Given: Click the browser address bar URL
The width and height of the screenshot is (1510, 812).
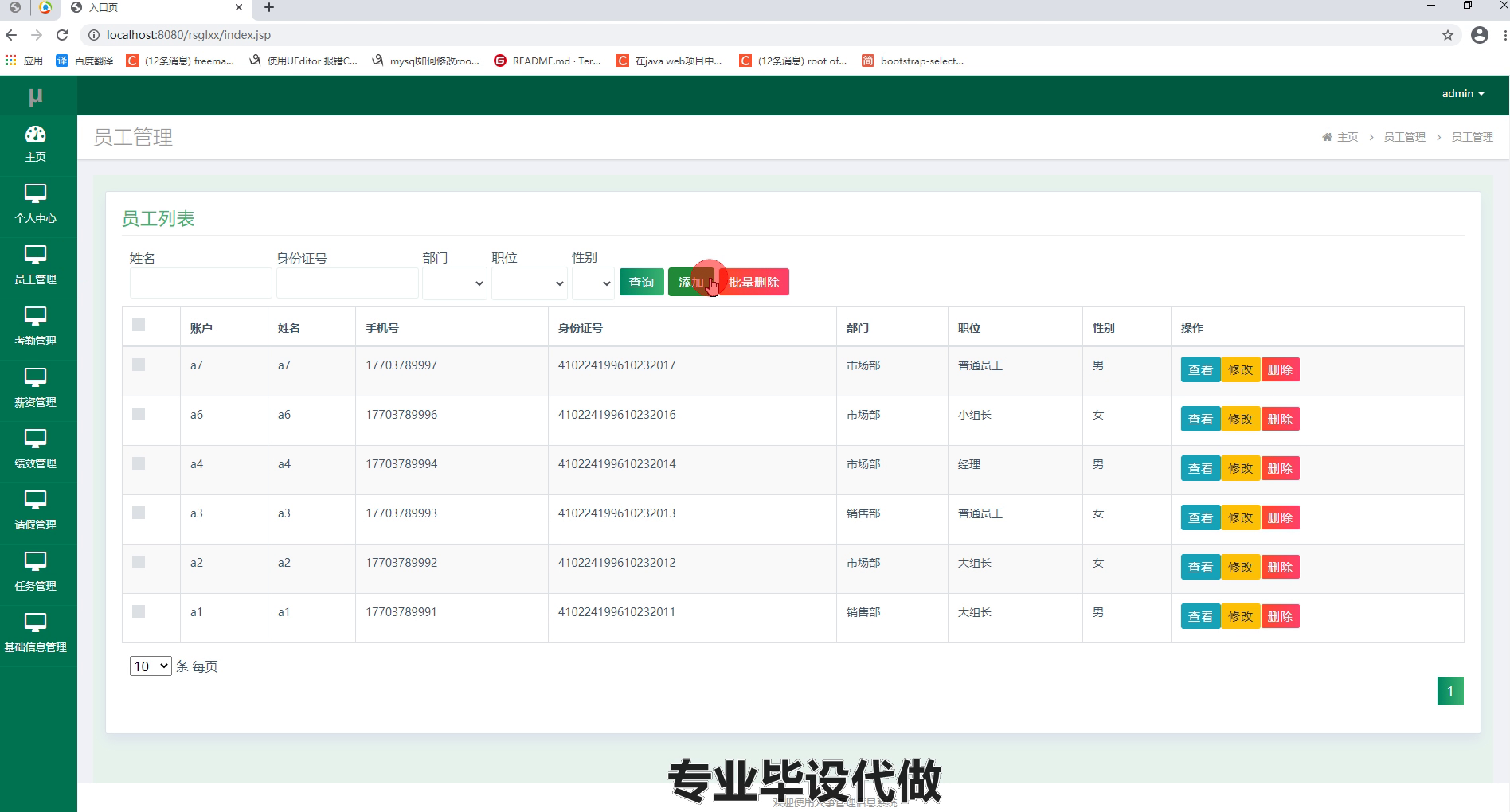Looking at the screenshot, I should (189, 35).
